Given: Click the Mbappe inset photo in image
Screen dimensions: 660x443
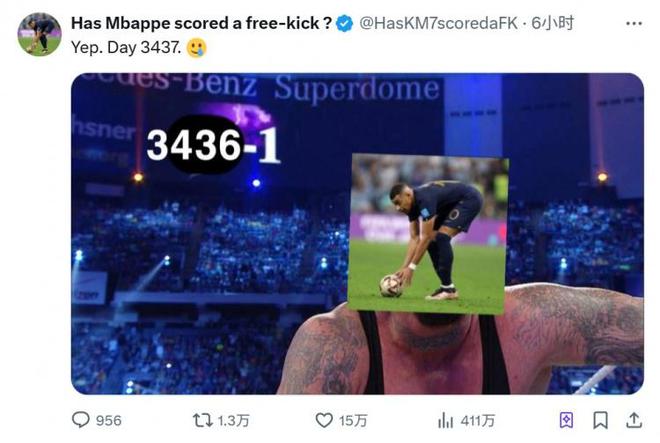Looking at the screenshot, I should click(x=428, y=234).
